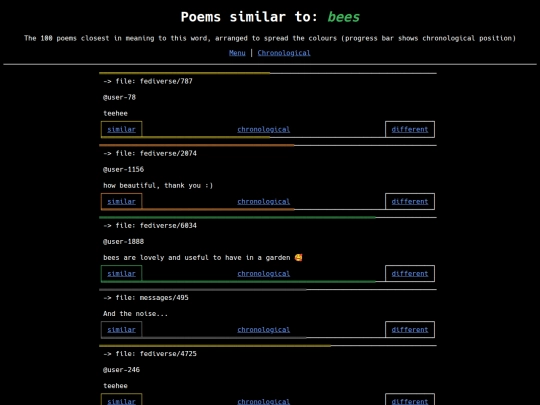The image size is (540, 405).
Task: Click the subtitle describing the 100 closest poems
Action: (x=270, y=38)
